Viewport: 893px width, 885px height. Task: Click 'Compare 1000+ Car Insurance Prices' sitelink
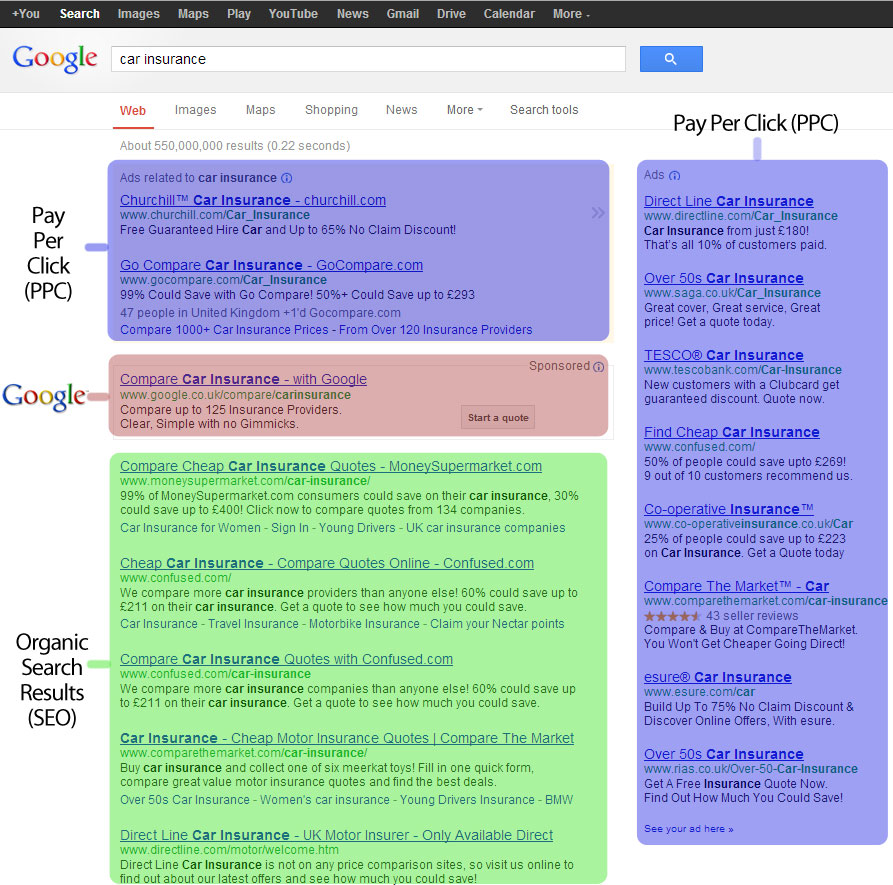pos(228,330)
